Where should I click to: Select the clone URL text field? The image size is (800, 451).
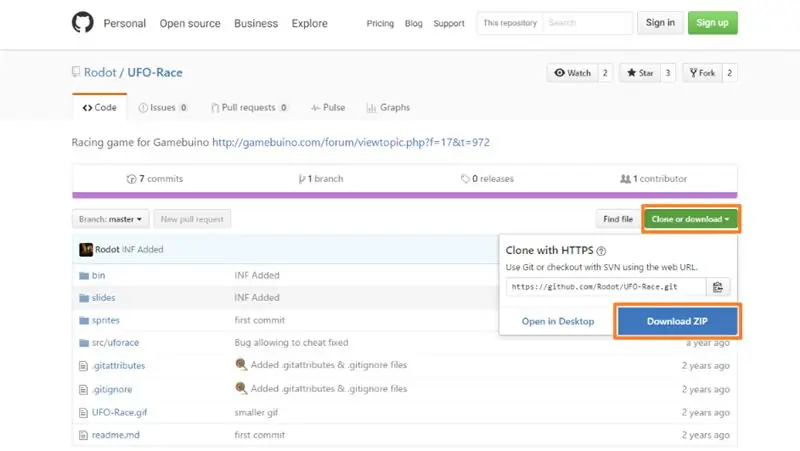click(x=606, y=287)
